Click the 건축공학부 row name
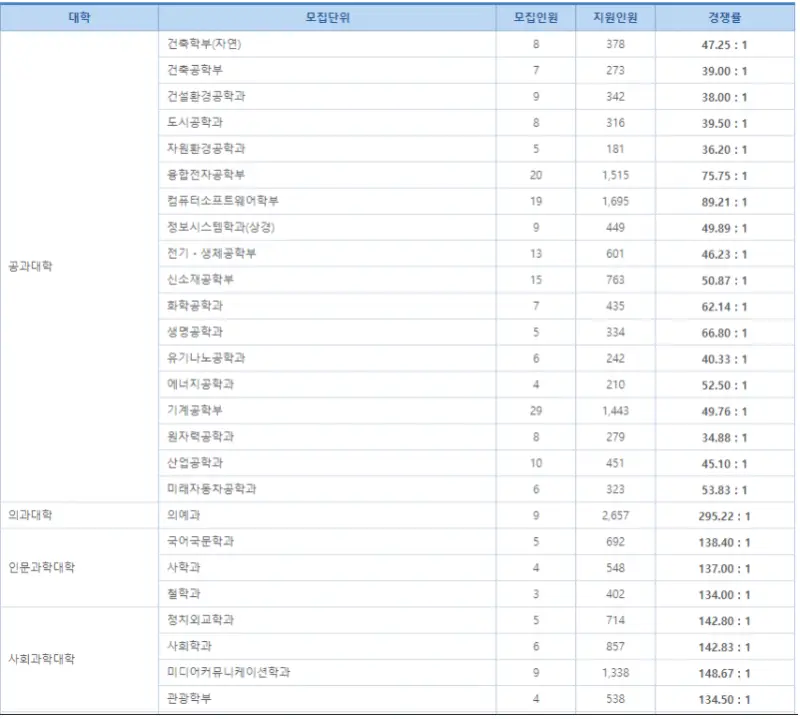 point(195,70)
